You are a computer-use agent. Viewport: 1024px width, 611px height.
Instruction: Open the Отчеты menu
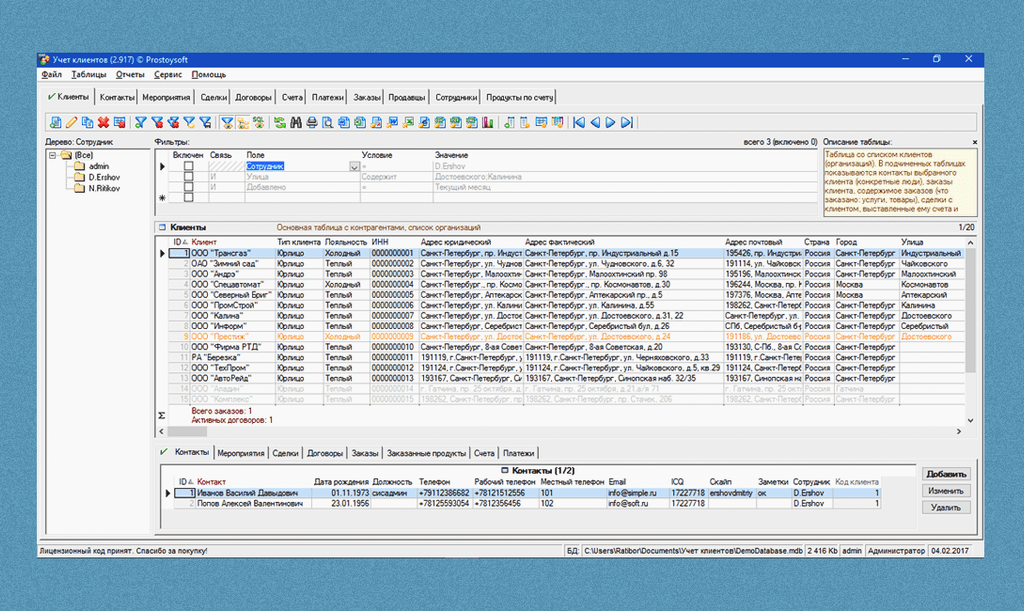[130, 74]
